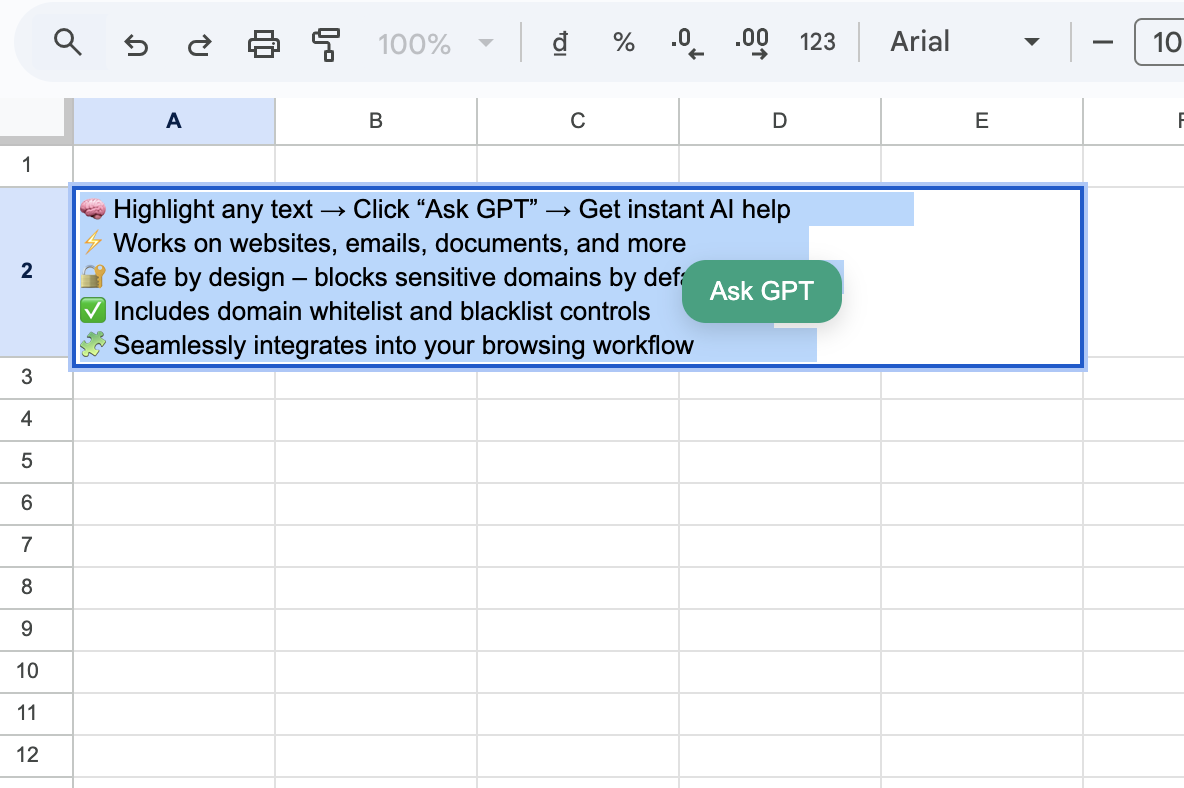The image size is (1184, 788).
Task: Select row 5 header
Action: pos(35,461)
